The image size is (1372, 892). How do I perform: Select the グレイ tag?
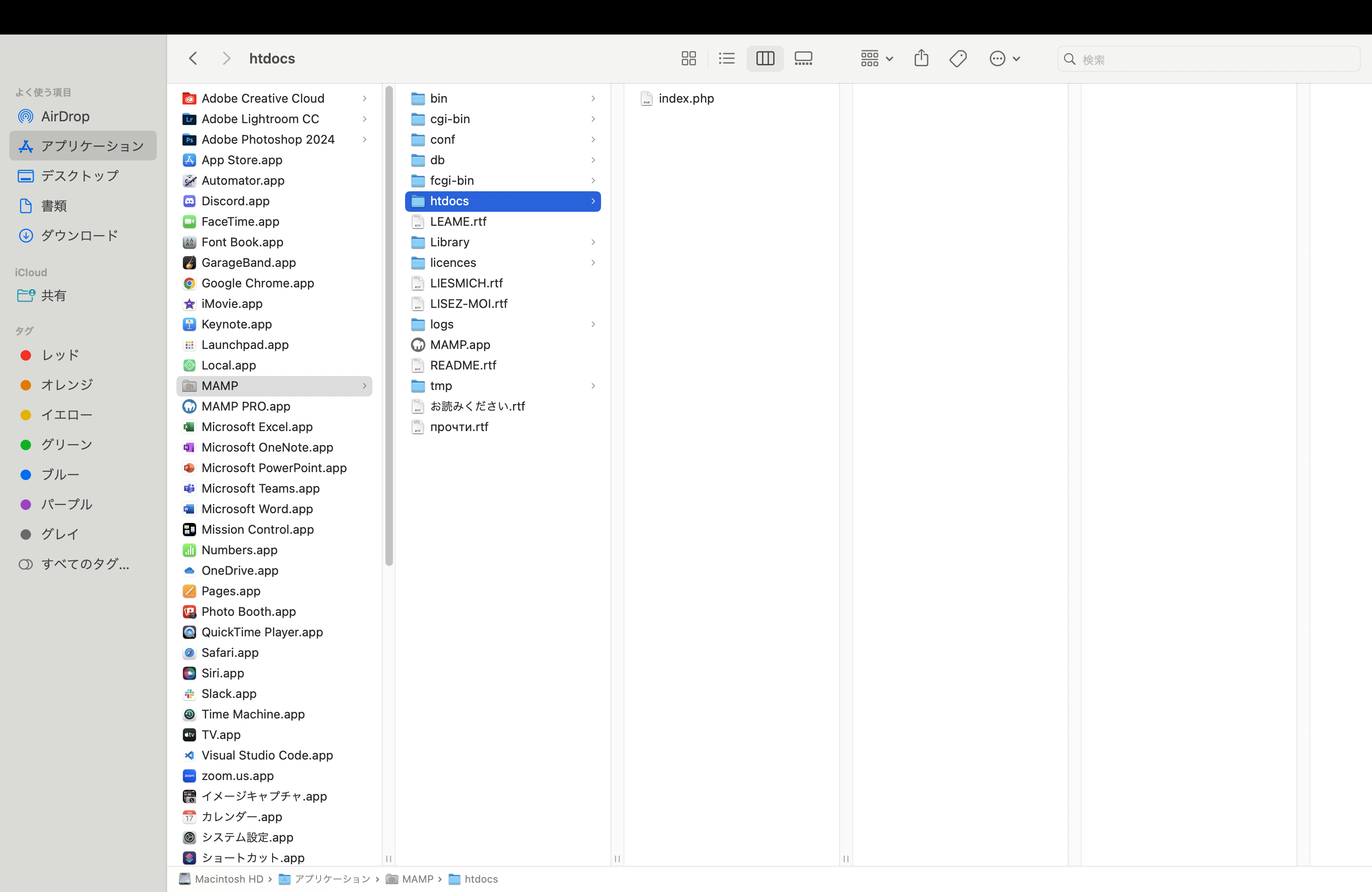pyautogui.click(x=83, y=534)
